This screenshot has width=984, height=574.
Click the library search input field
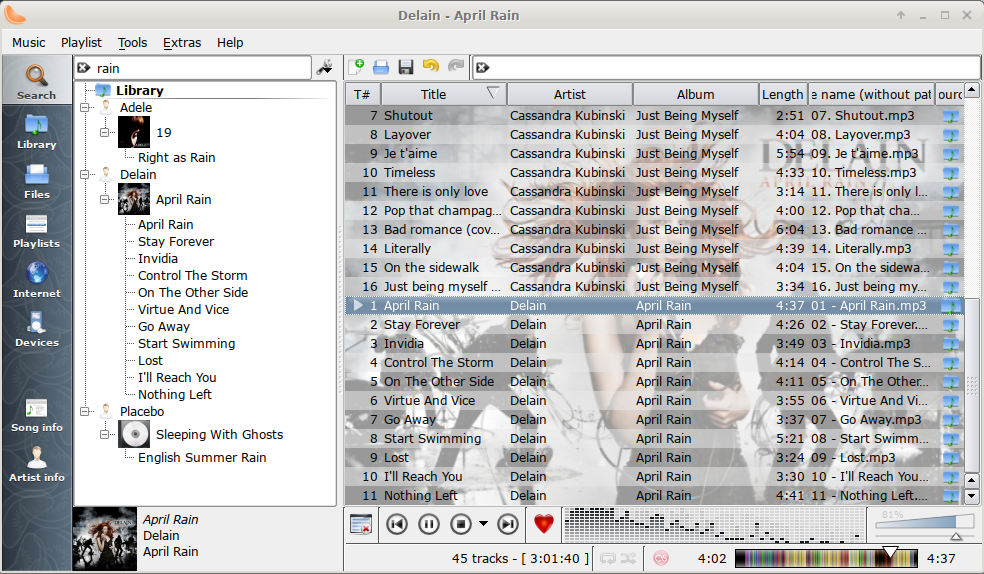click(x=201, y=68)
